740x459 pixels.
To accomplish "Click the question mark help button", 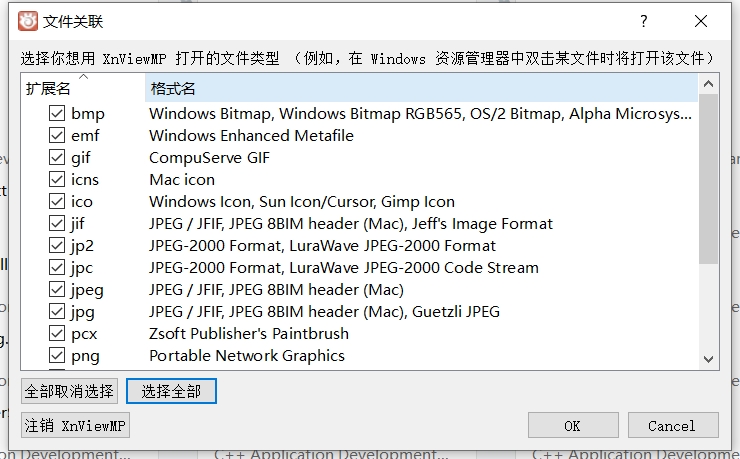I will pos(644,21).
